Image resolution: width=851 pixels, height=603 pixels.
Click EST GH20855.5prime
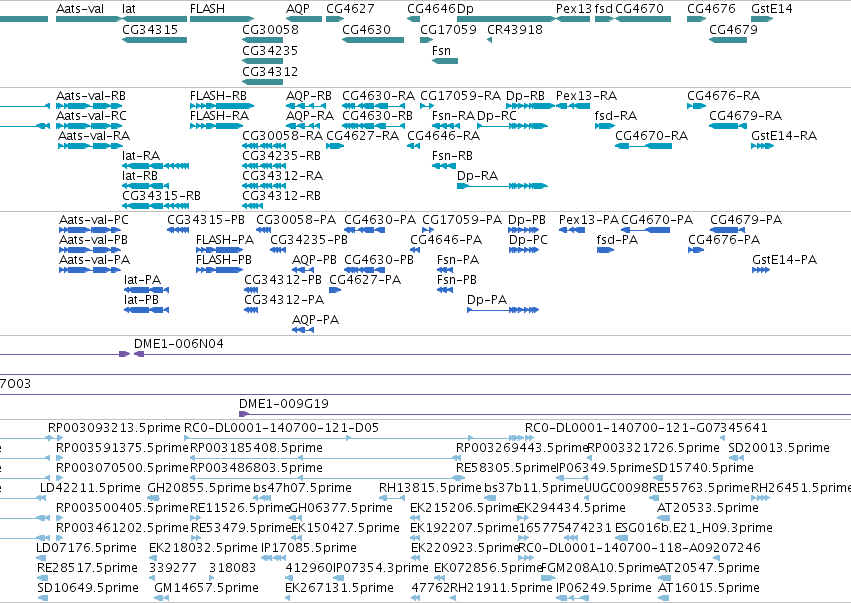coord(199,487)
